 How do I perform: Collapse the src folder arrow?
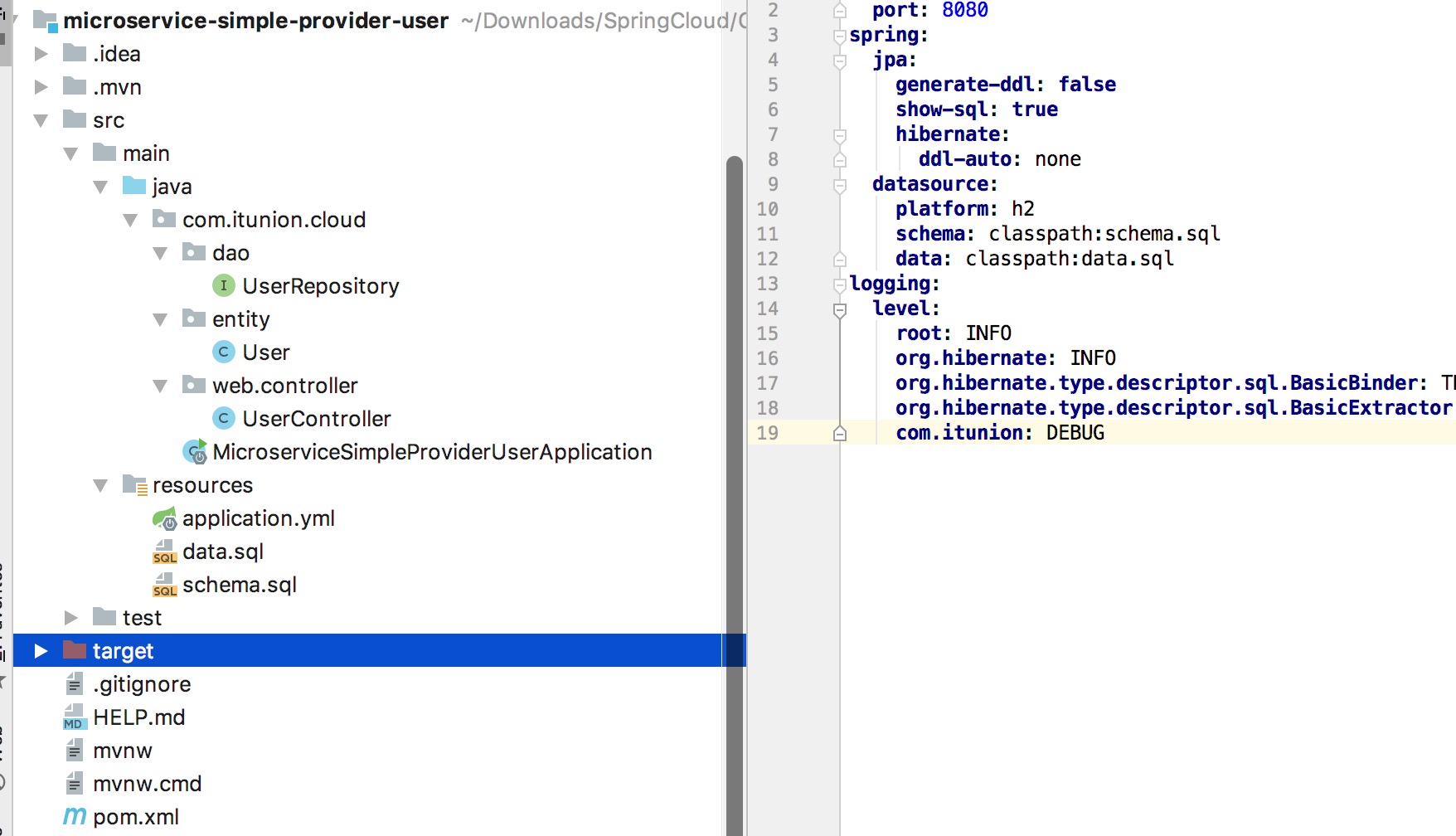(x=41, y=120)
